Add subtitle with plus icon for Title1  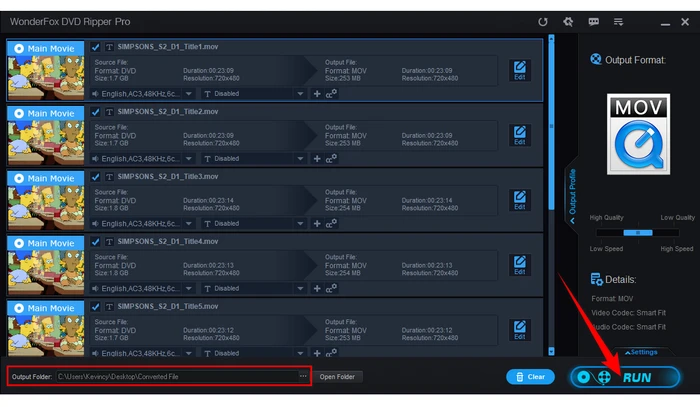point(317,94)
